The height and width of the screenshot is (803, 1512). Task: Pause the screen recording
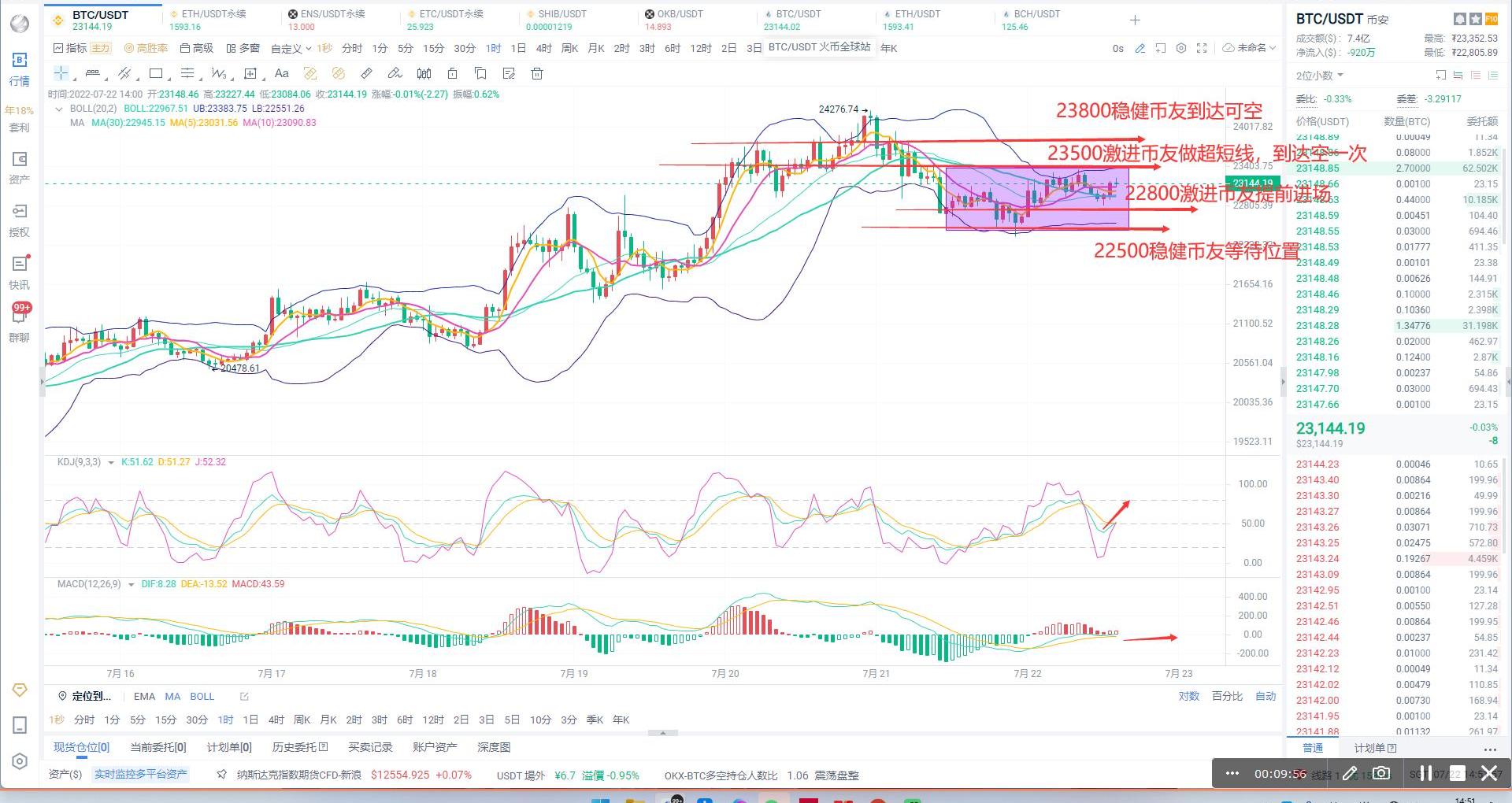1425,774
